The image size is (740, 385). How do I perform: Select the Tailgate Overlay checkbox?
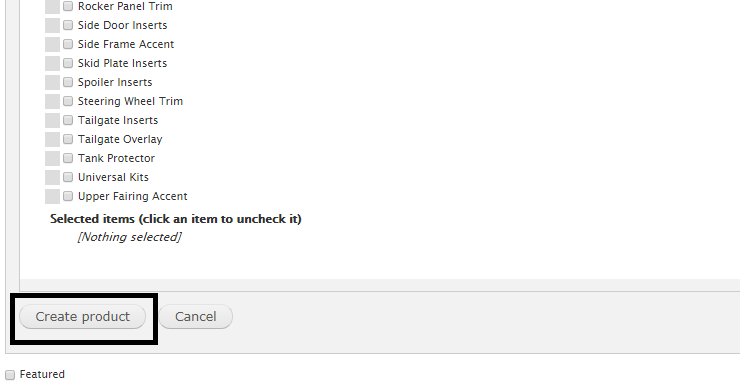68,139
